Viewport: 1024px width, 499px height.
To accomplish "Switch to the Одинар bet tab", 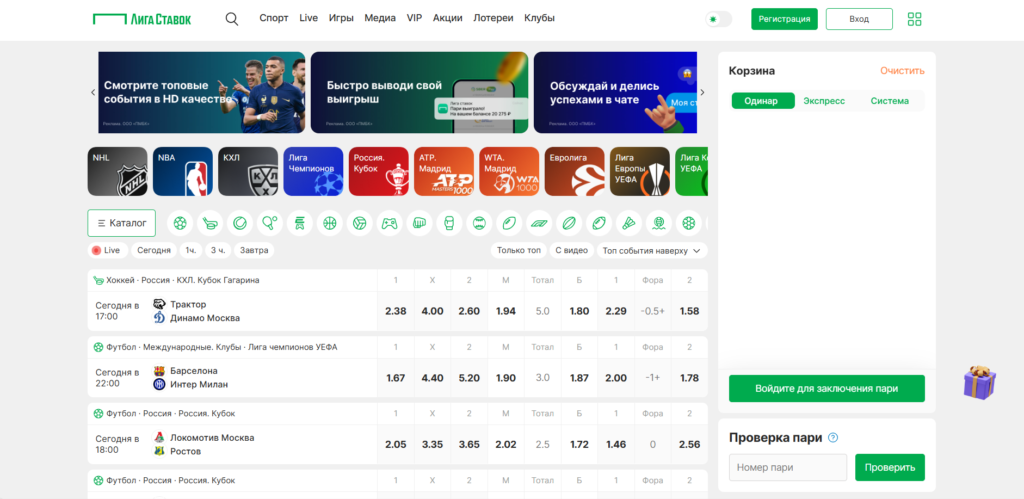I will tap(763, 101).
